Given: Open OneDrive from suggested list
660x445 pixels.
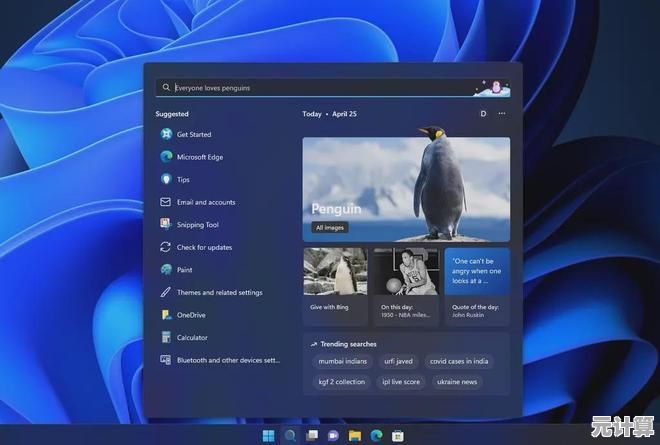Looking at the screenshot, I should point(190,315).
